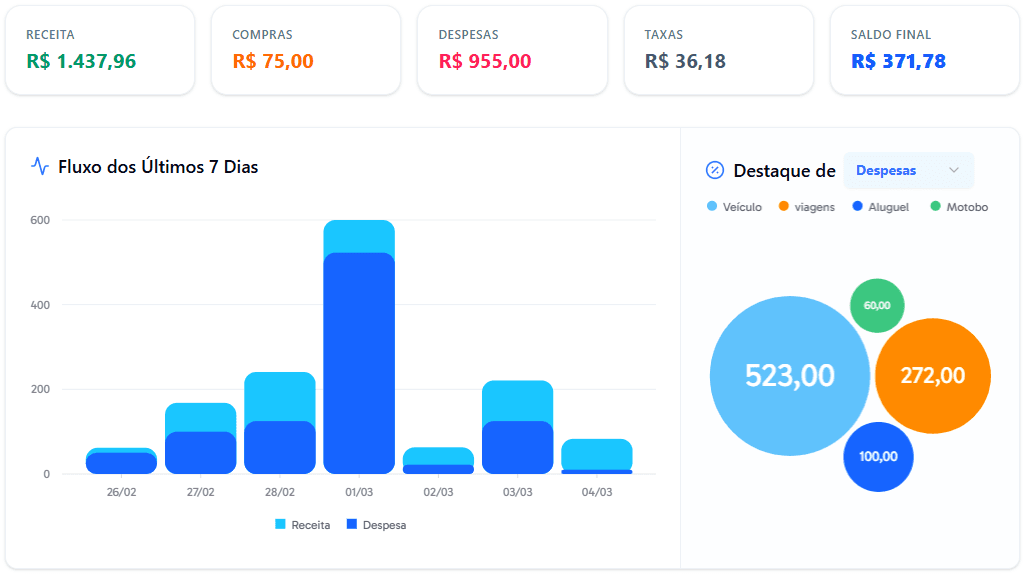Hide the Motobo legend category
This screenshot has height=580, width=1030.
pyautogui.click(x=959, y=207)
